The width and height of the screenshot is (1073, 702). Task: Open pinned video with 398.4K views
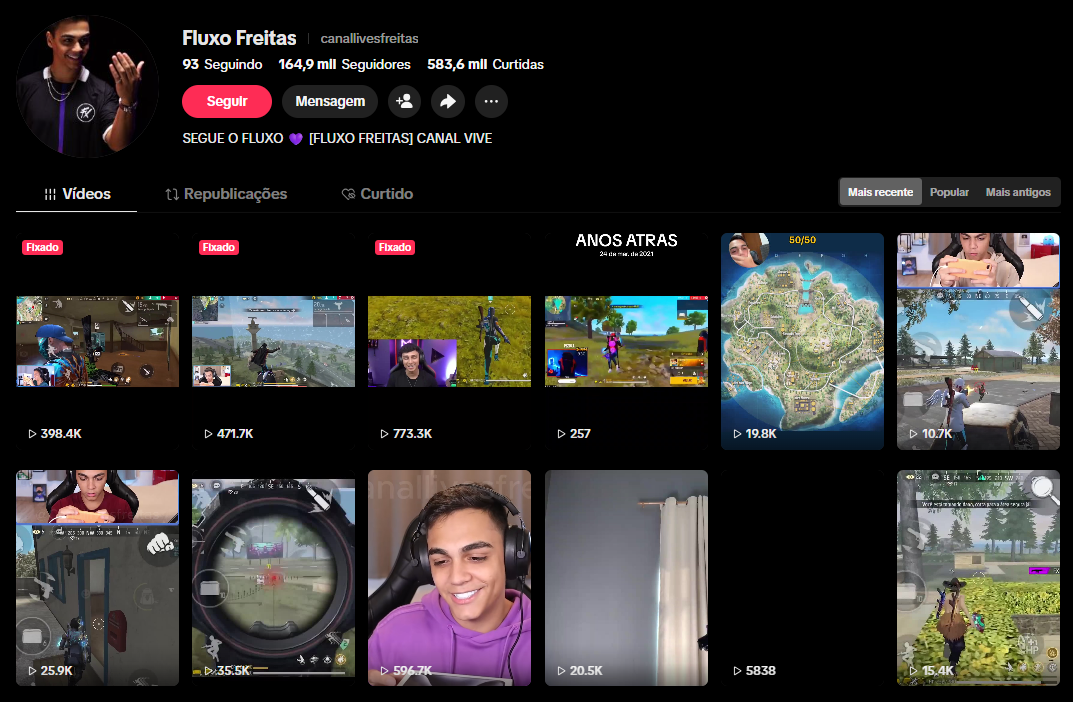coord(98,341)
